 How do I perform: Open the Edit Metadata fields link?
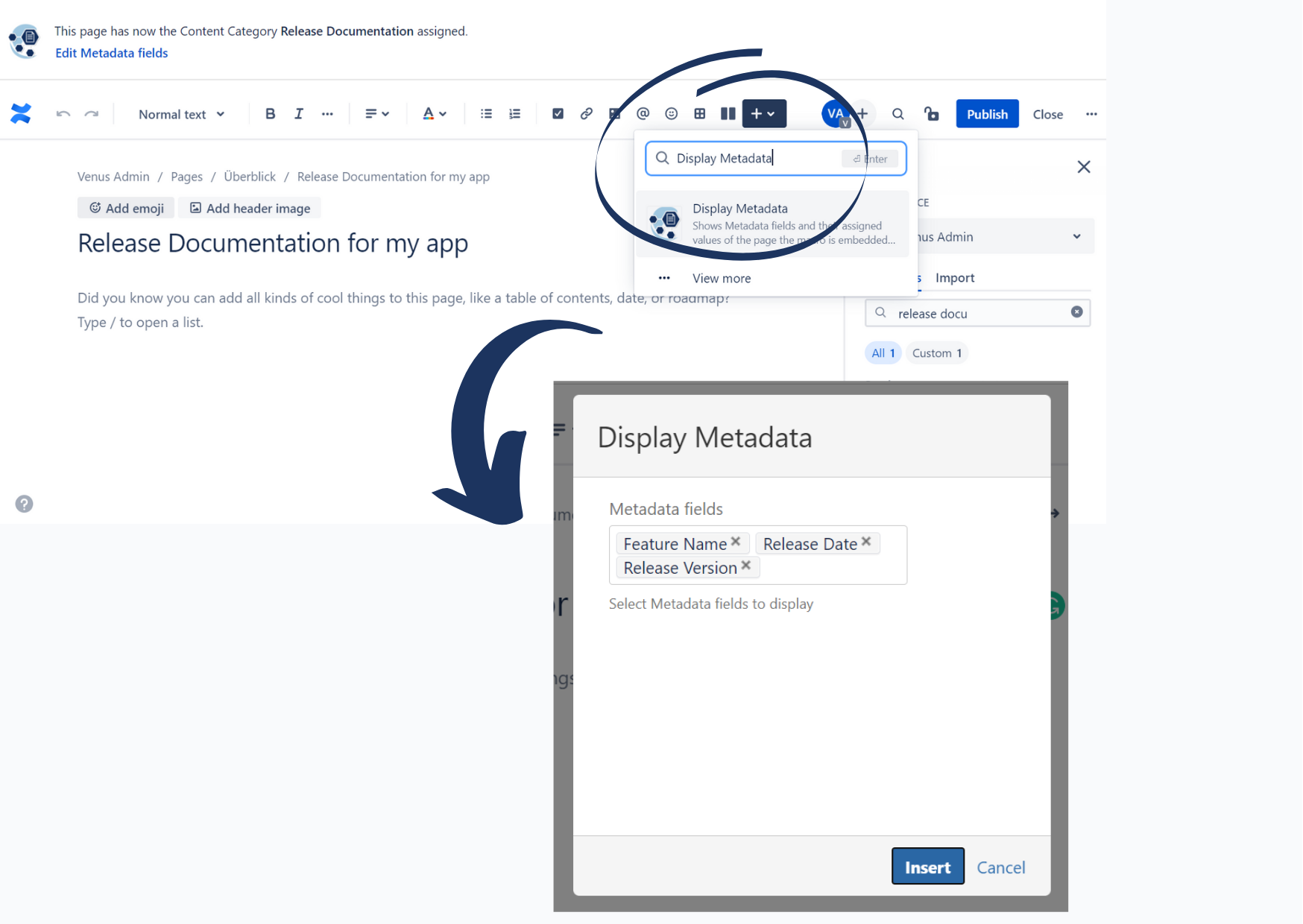click(111, 53)
